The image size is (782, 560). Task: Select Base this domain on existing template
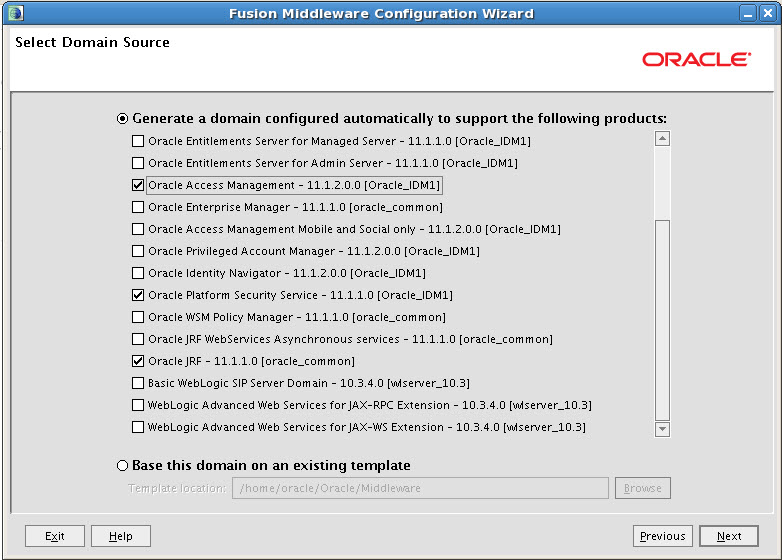pos(123,465)
